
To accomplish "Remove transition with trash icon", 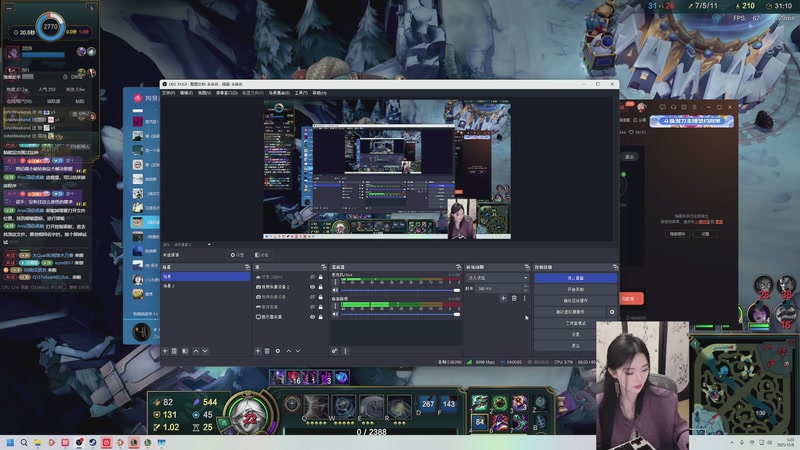I will [x=514, y=298].
